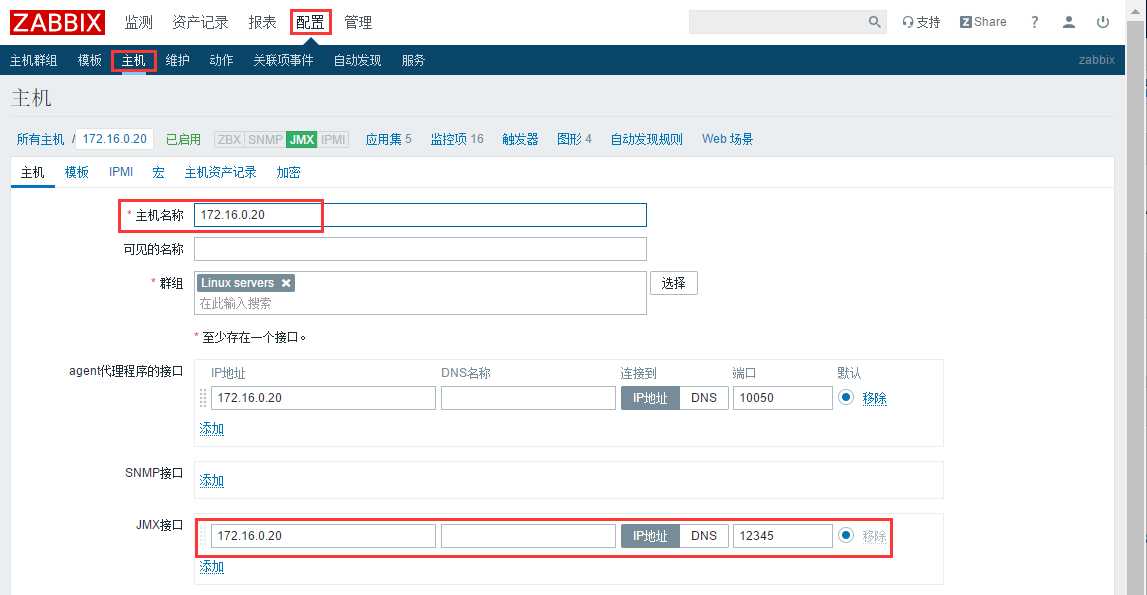Click the 所有主机 breadcrumb link
Viewport: 1147px width, 595px height.
(40, 139)
